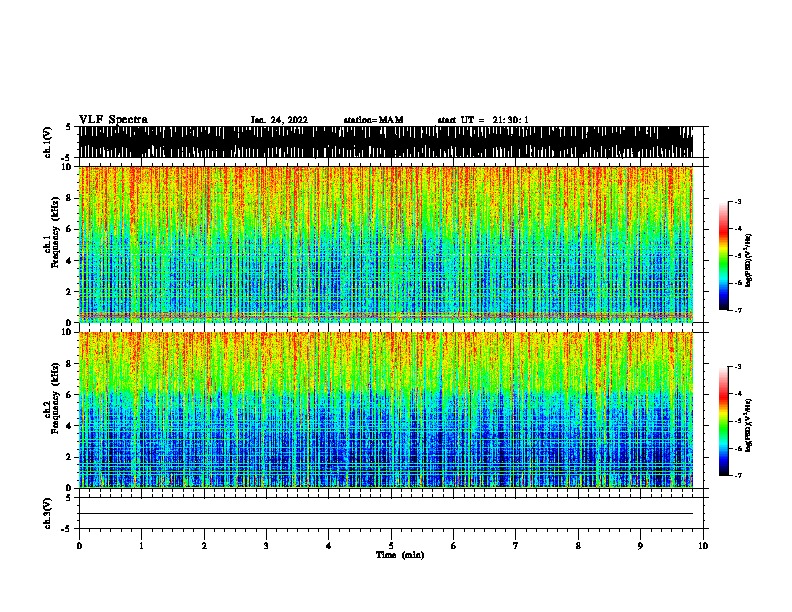The image size is (792, 612).
Task: Click the time axis tick label "7"
Action: 516,546
